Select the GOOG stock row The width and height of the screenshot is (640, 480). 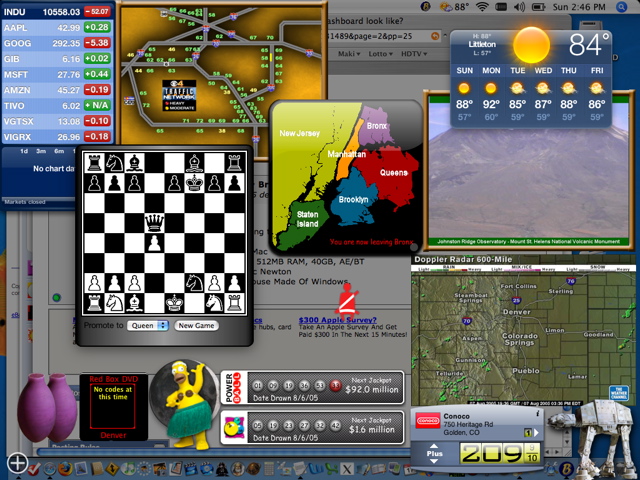pyautogui.click(x=57, y=43)
